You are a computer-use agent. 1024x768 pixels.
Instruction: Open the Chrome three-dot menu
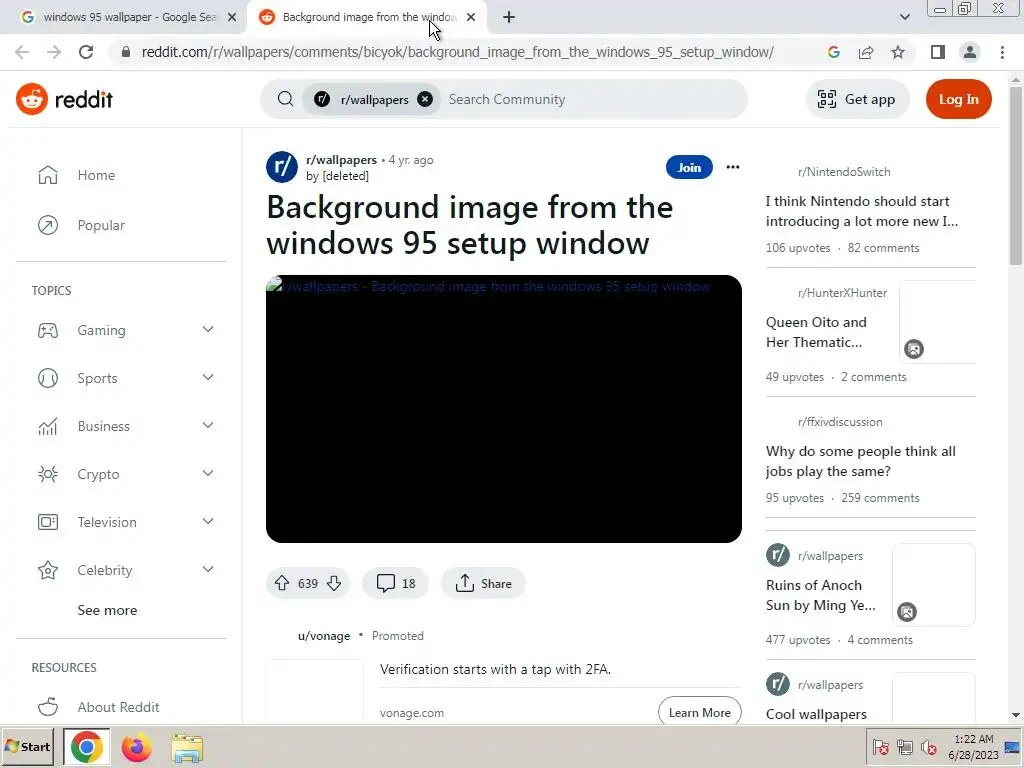point(1002,52)
